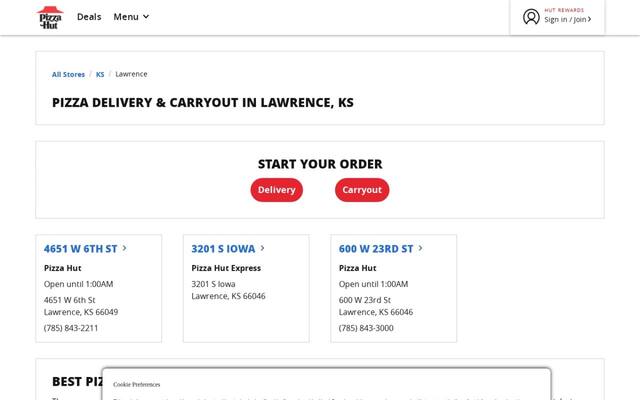Click phone number (785) 843-2211

(x=71, y=328)
